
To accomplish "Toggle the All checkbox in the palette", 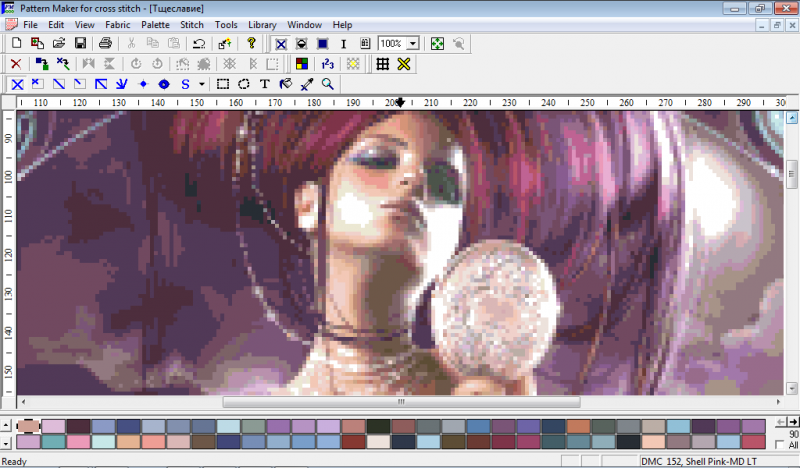I will click(x=779, y=445).
